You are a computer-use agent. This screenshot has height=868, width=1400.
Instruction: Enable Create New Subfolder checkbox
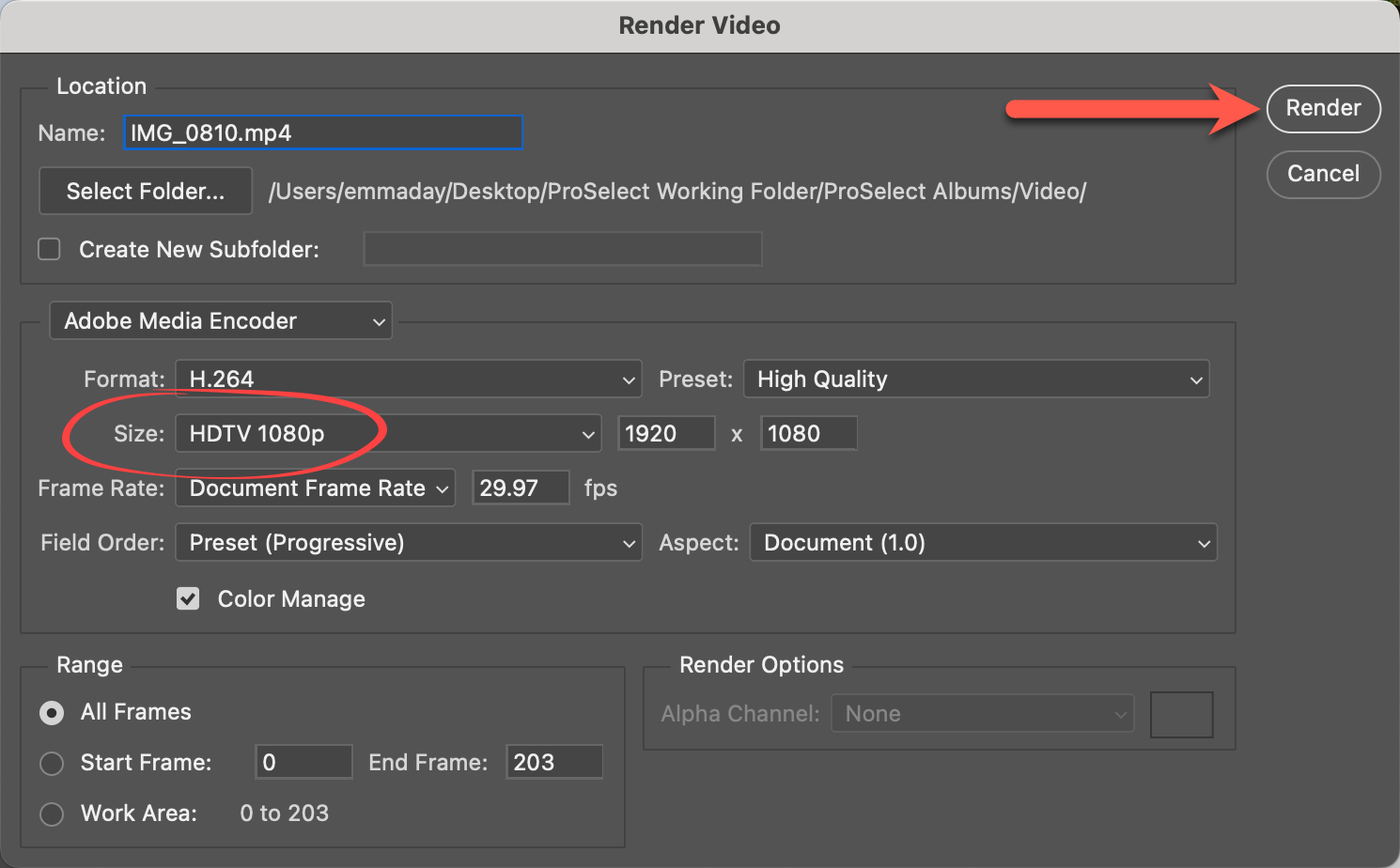pos(50,249)
